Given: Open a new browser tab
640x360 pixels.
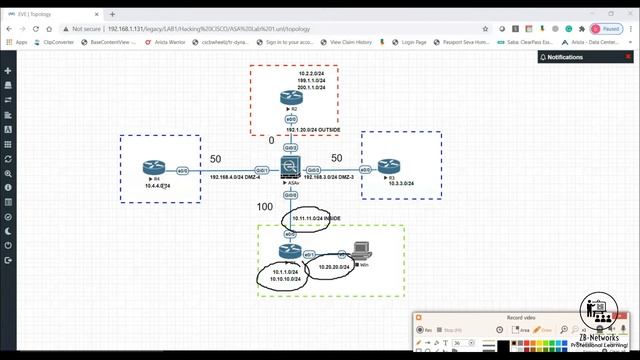Looking at the screenshot, I should [x=112, y=14].
